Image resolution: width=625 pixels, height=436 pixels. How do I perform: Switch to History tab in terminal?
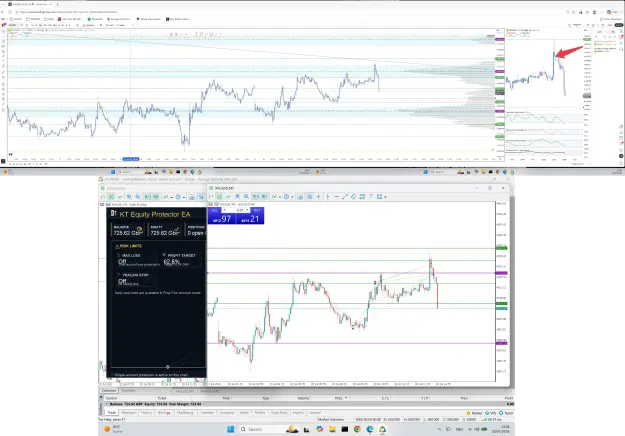click(x=147, y=412)
